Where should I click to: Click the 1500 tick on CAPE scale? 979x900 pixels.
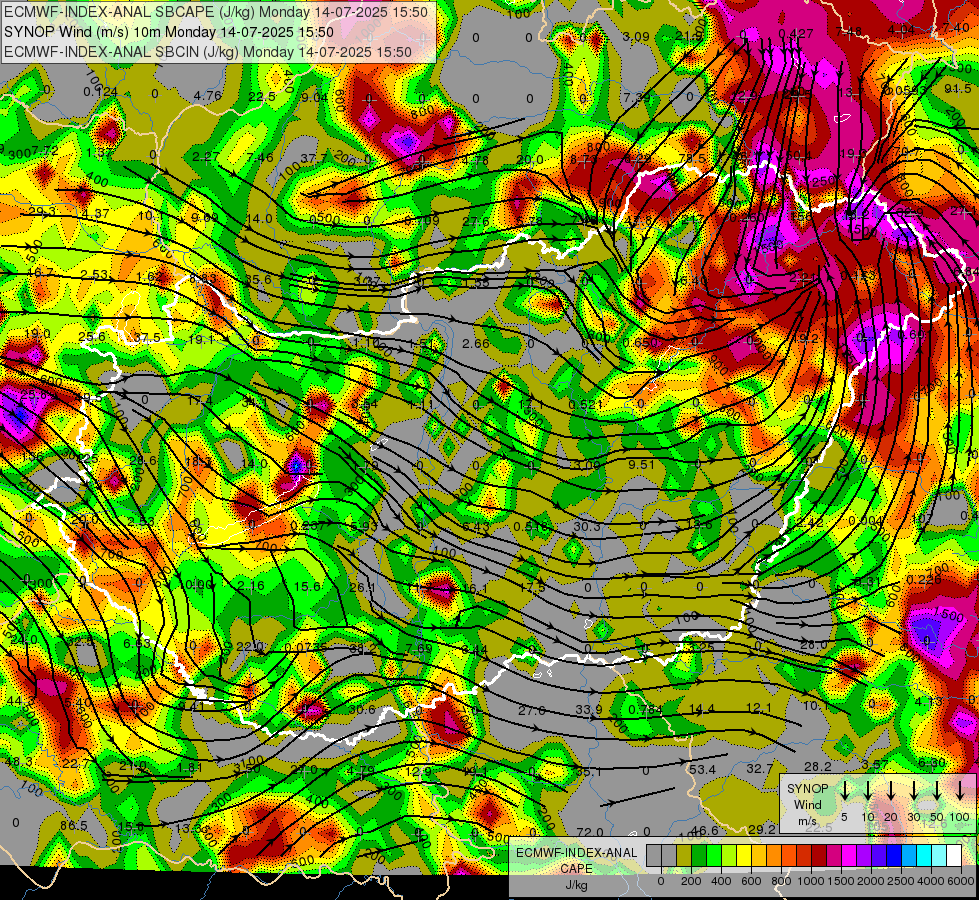(841, 881)
